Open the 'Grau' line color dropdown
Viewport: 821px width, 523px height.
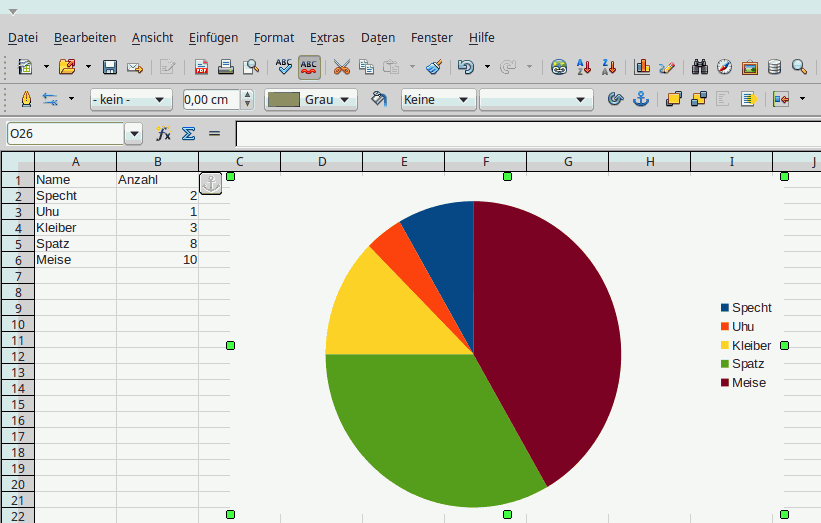(x=311, y=100)
